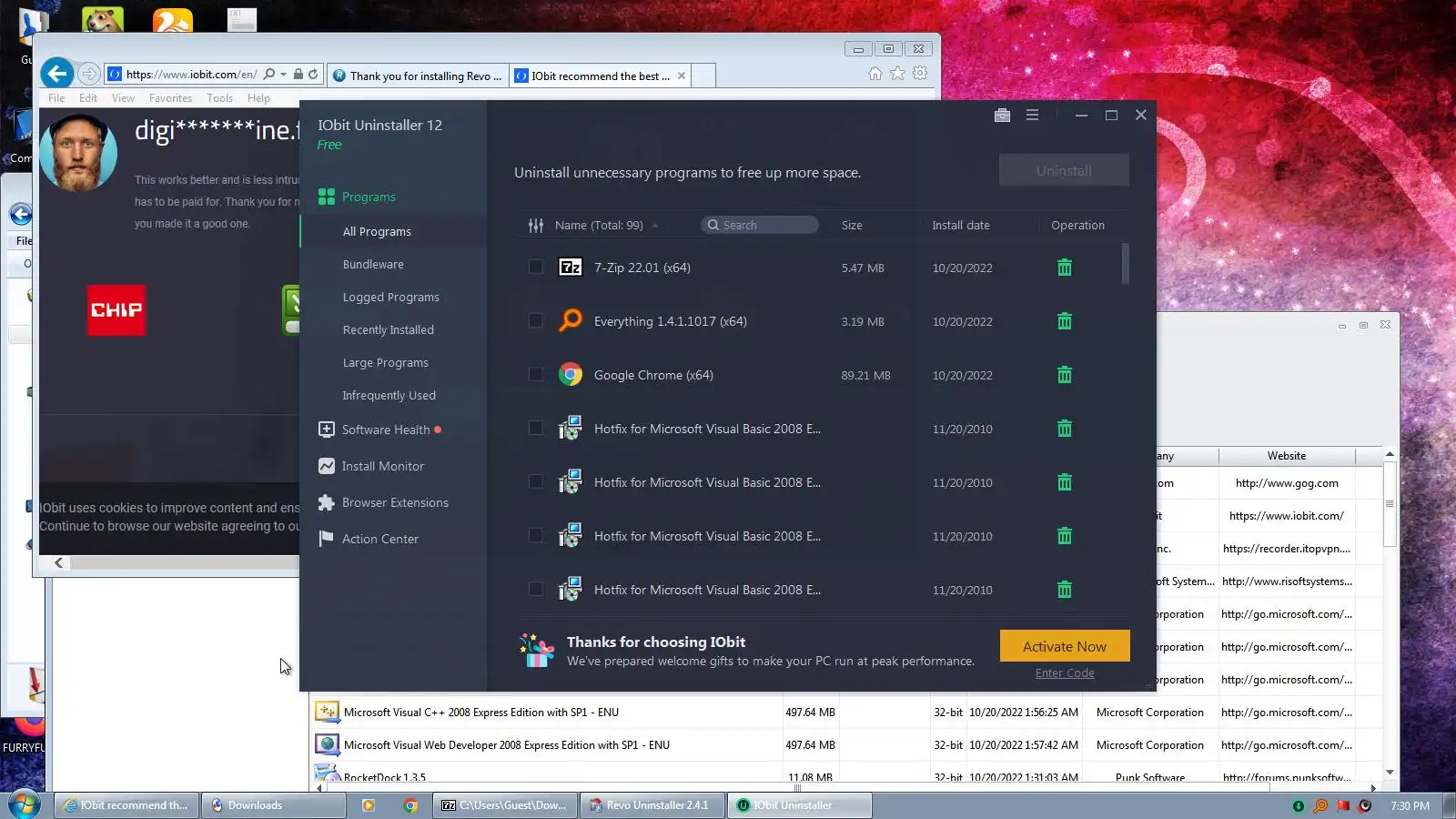Sort programs by the Name column arrow
The image size is (1456, 819).
click(x=655, y=226)
